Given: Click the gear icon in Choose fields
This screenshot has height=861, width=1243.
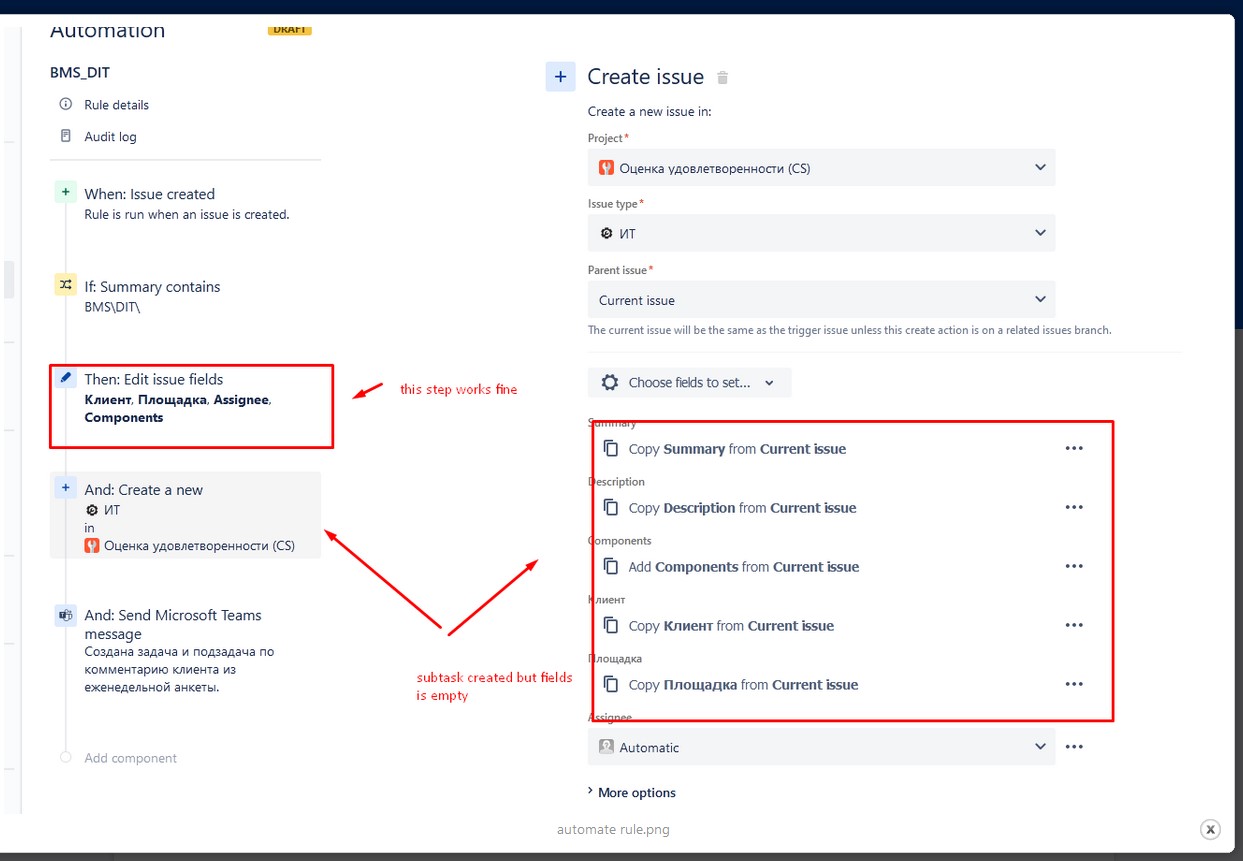Looking at the screenshot, I should (609, 382).
